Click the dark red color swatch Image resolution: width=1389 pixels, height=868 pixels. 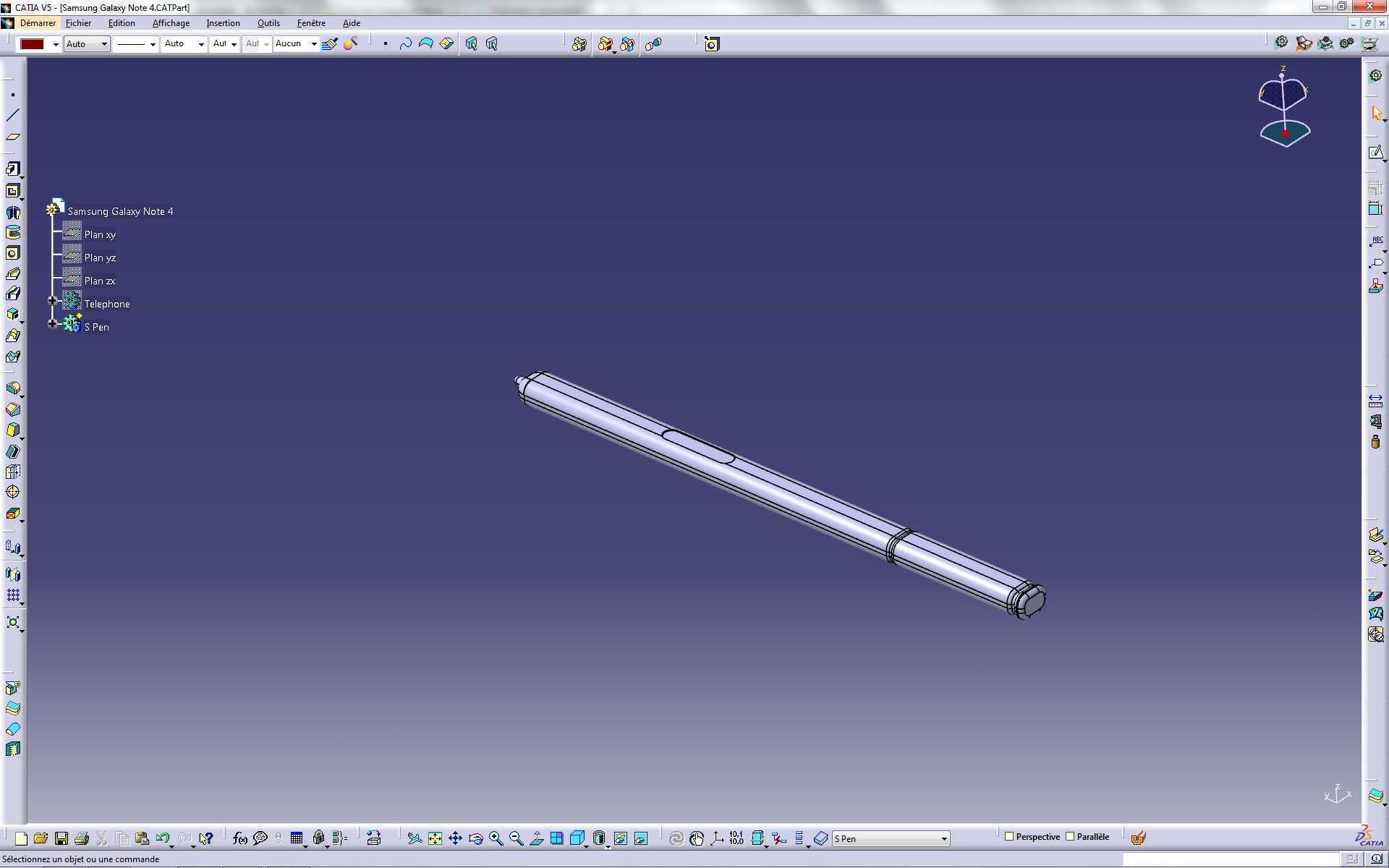point(33,44)
